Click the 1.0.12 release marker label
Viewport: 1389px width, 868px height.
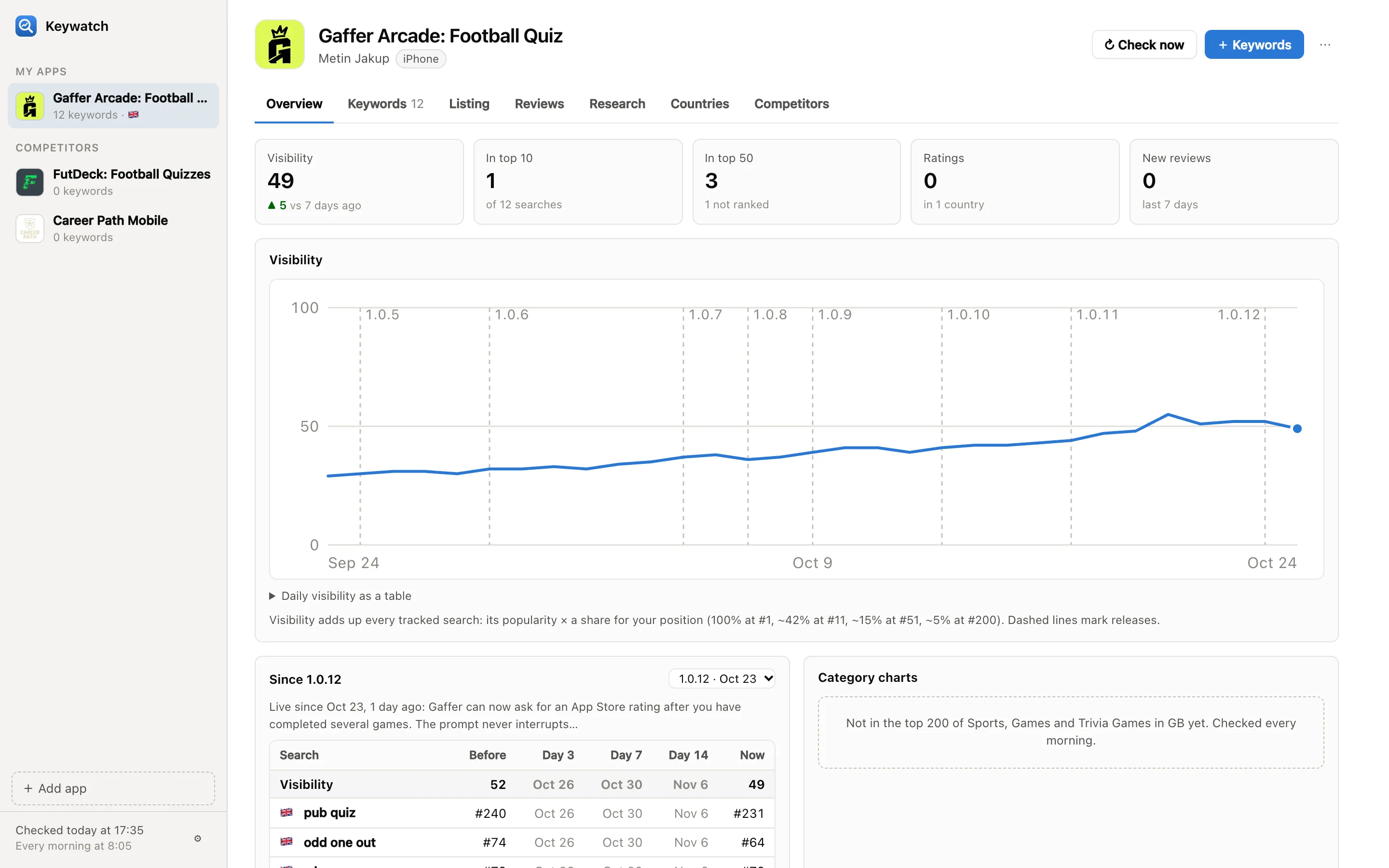tap(1239, 314)
